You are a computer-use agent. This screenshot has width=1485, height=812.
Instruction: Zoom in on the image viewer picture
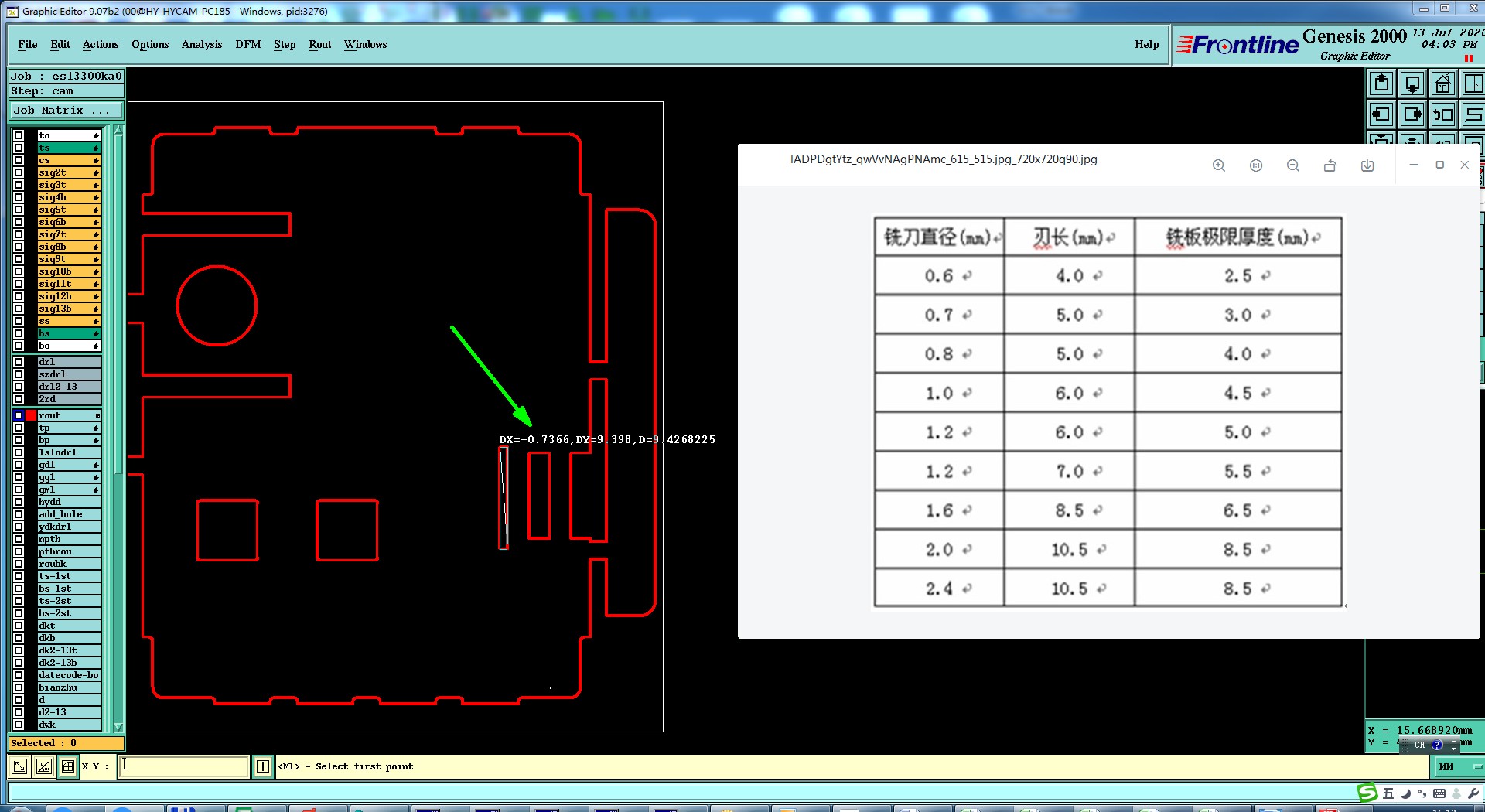point(1219,165)
